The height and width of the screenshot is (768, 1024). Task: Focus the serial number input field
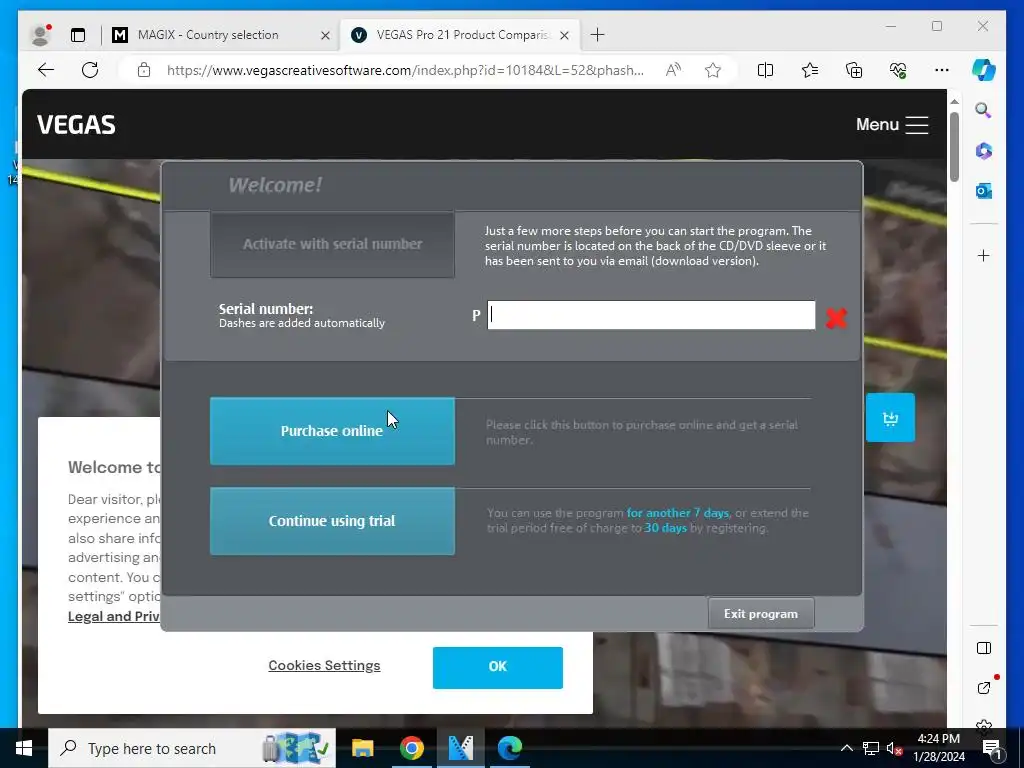click(x=651, y=315)
